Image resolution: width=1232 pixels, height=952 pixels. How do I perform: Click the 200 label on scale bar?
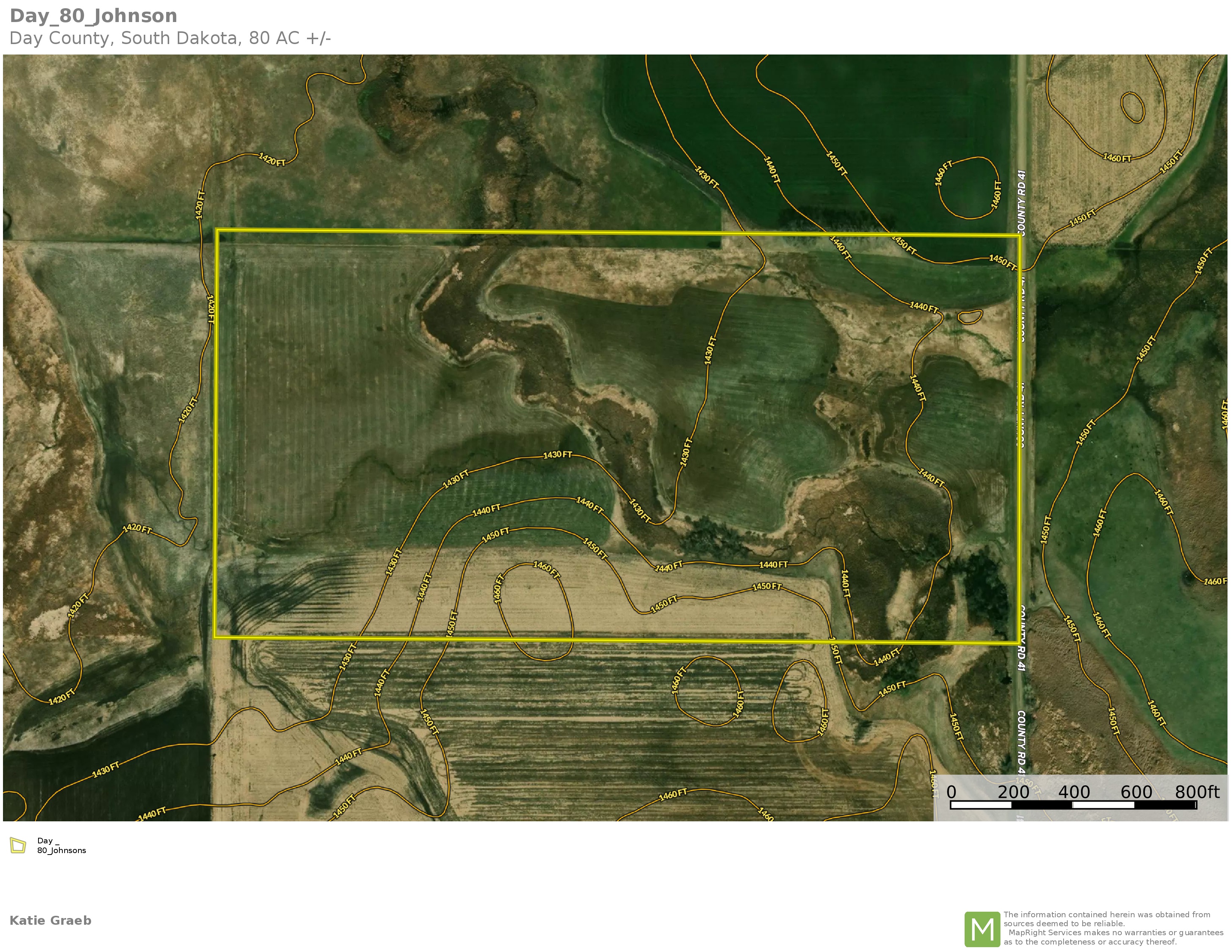pos(1013,792)
